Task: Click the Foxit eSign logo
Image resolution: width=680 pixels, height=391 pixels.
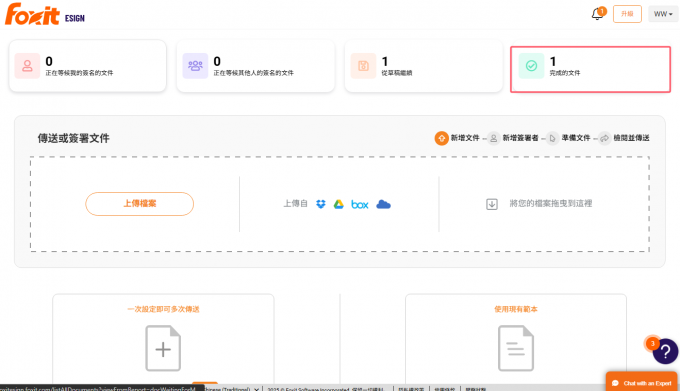Action: point(45,14)
